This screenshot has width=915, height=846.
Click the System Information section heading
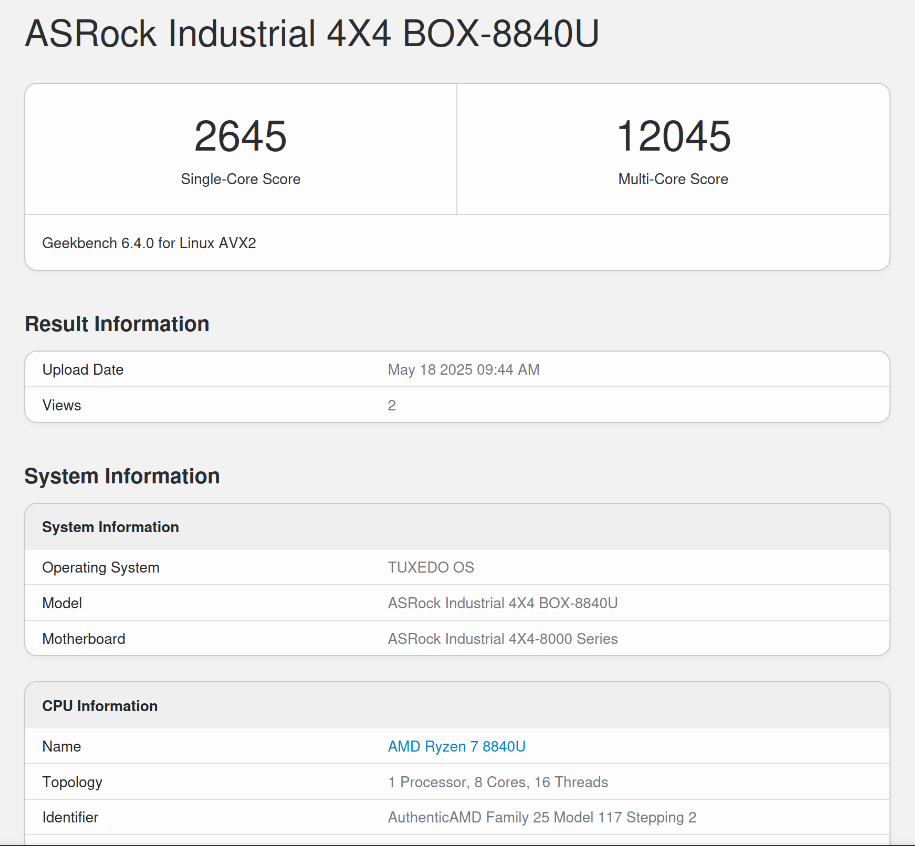122,476
